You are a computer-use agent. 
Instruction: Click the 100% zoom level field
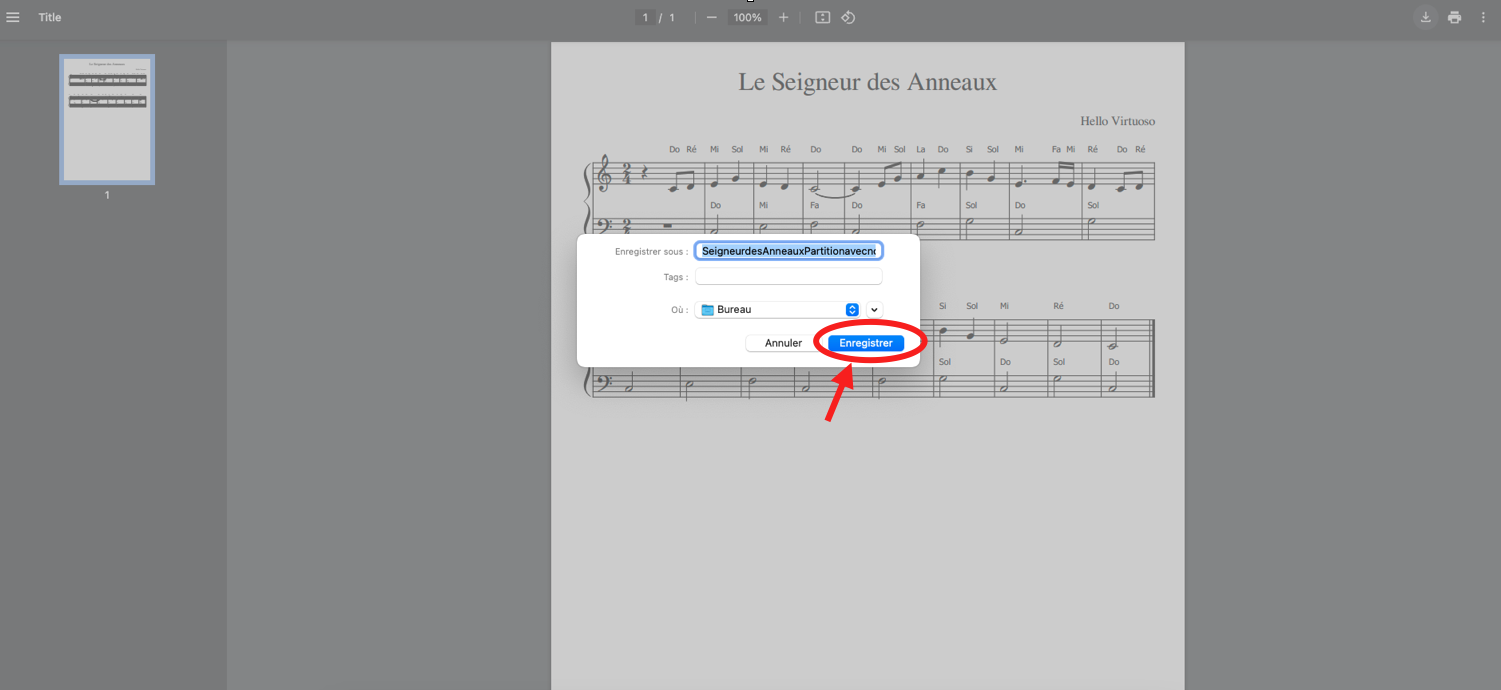coord(748,17)
